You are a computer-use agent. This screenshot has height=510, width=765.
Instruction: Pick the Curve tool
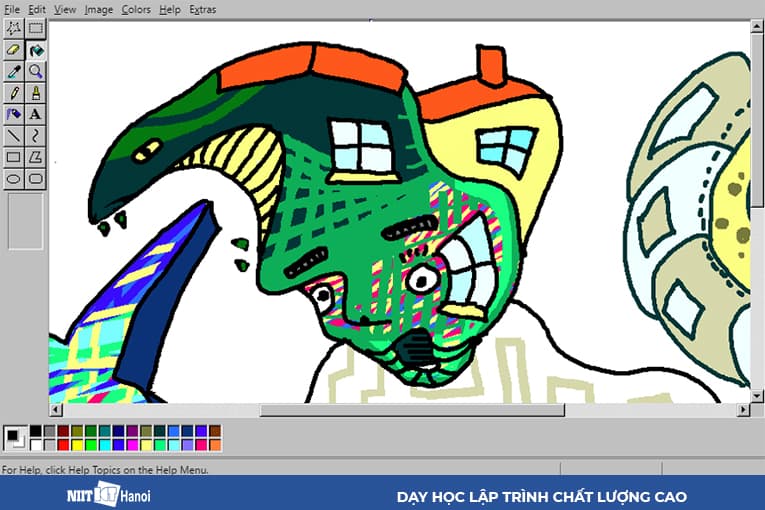36,135
